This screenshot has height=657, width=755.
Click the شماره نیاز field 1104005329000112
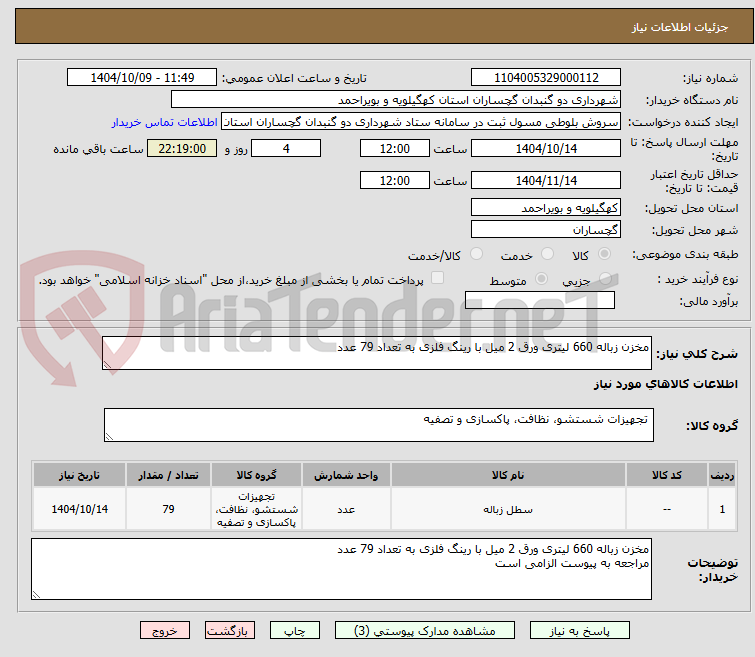click(546, 78)
